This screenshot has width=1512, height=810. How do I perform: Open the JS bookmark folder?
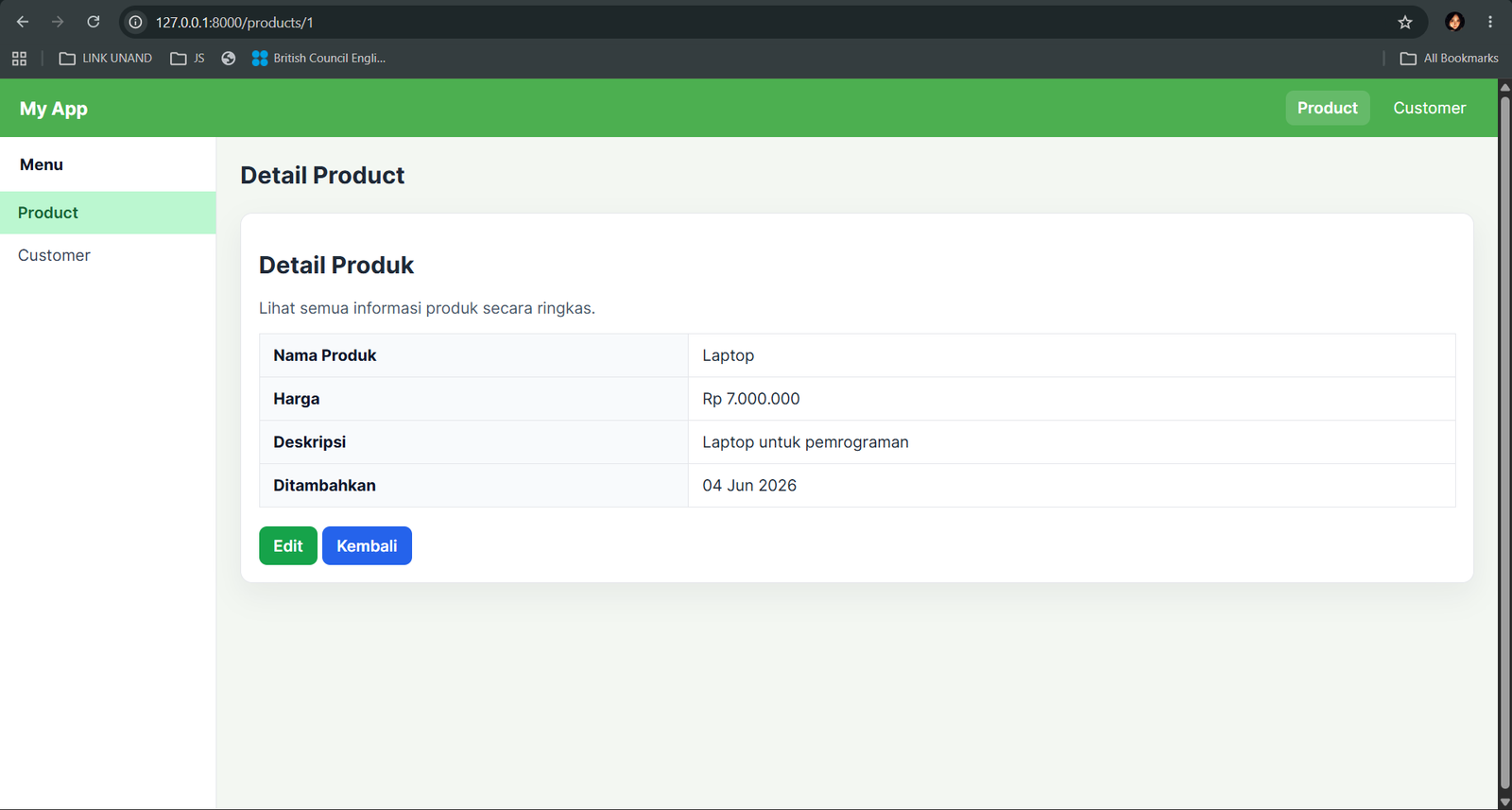coord(187,59)
